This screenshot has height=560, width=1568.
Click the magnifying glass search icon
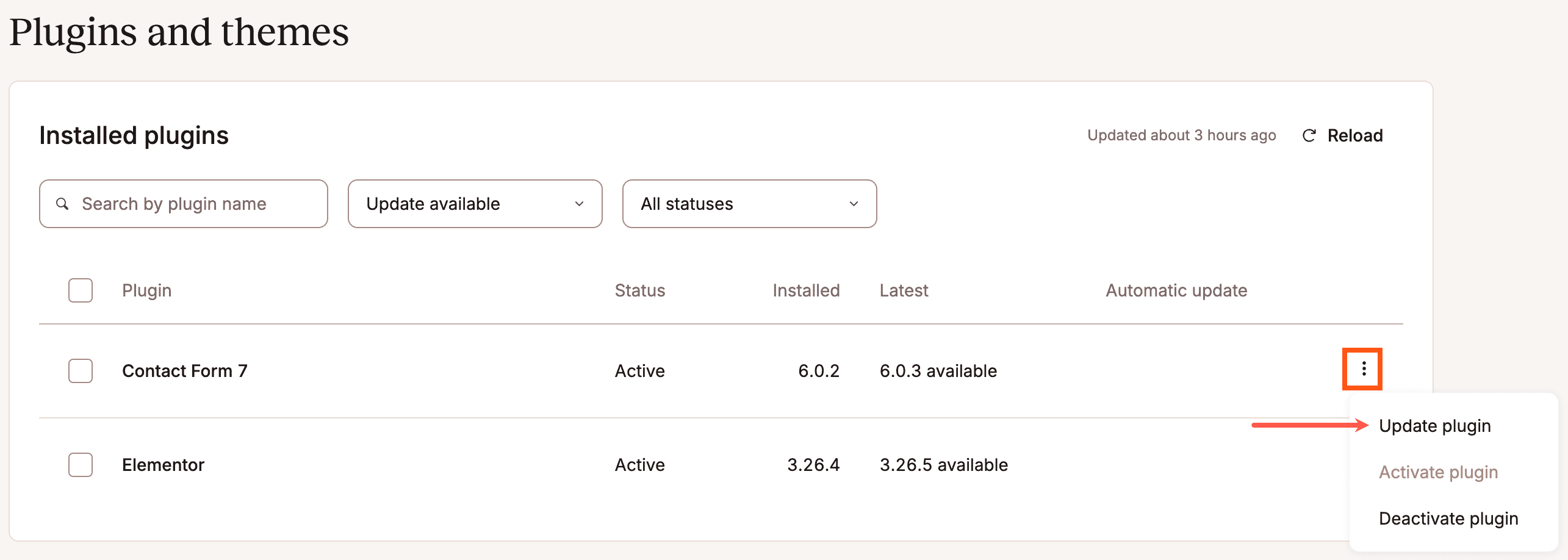(x=62, y=204)
